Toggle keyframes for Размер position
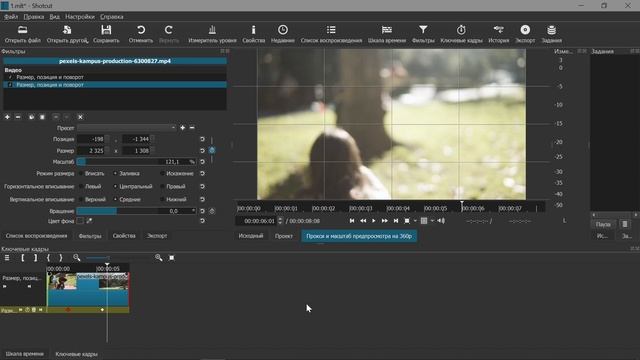The width and height of the screenshot is (640, 360). tap(212, 150)
